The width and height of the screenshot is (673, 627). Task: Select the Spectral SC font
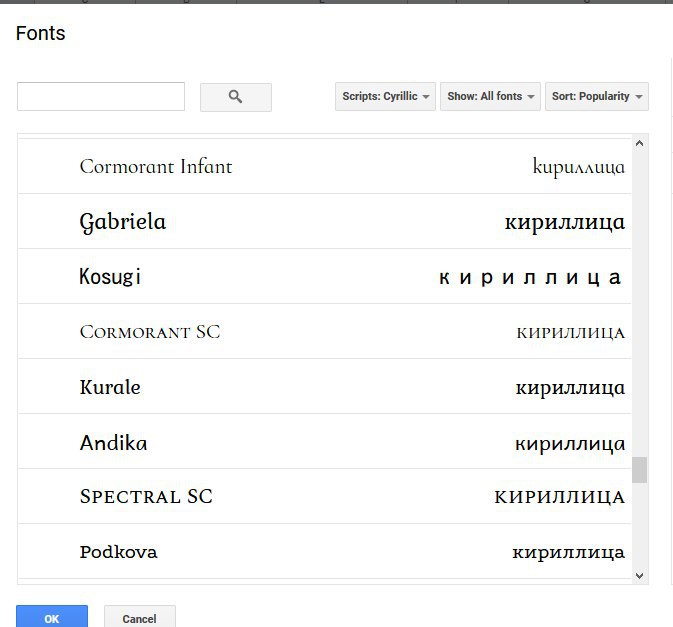(x=146, y=497)
